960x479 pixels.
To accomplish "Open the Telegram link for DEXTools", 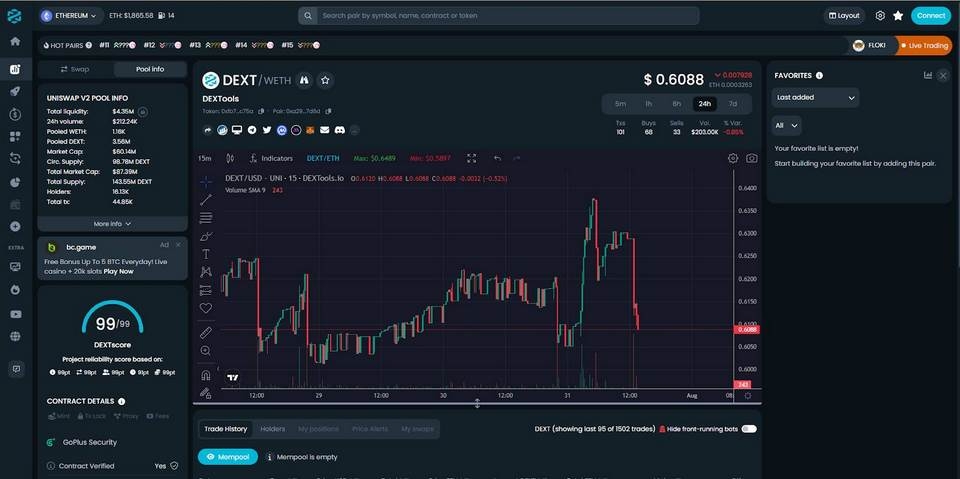I will click(252, 130).
